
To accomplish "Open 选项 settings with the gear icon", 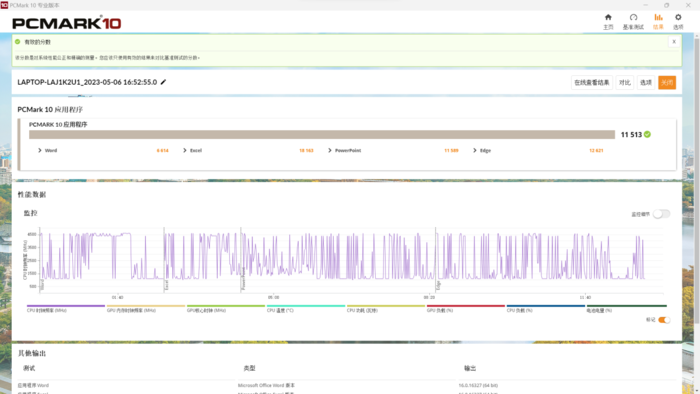I will pos(678,21).
